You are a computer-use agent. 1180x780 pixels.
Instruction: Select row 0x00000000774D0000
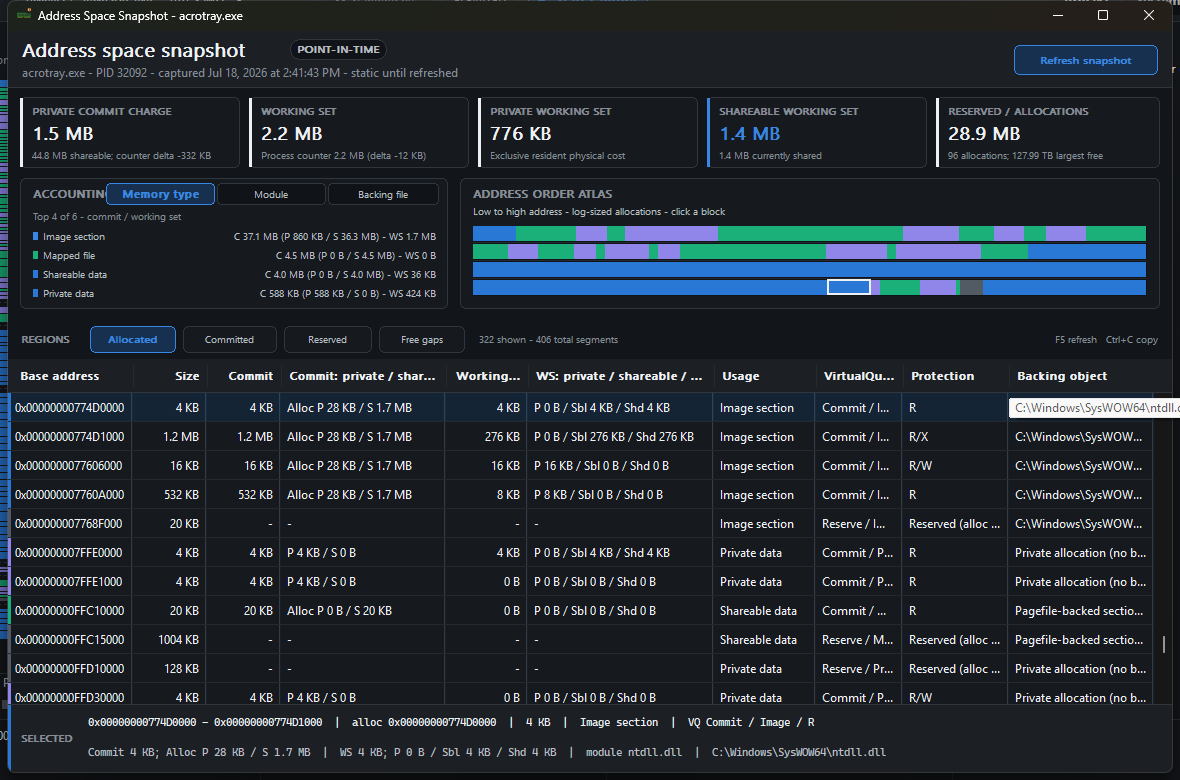coord(581,407)
